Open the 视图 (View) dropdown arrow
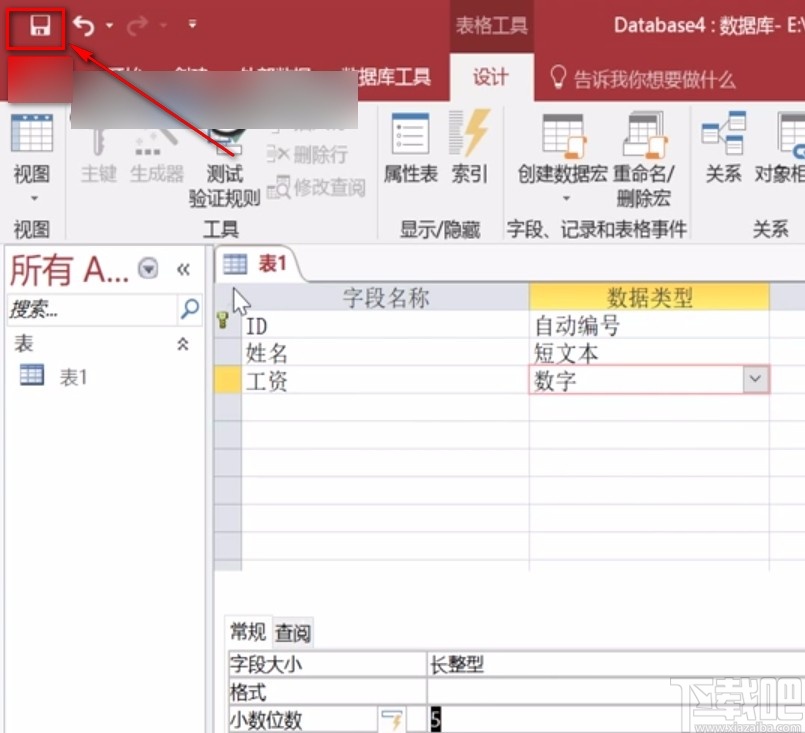Screen dimensions: 805x733 point(31,195)
